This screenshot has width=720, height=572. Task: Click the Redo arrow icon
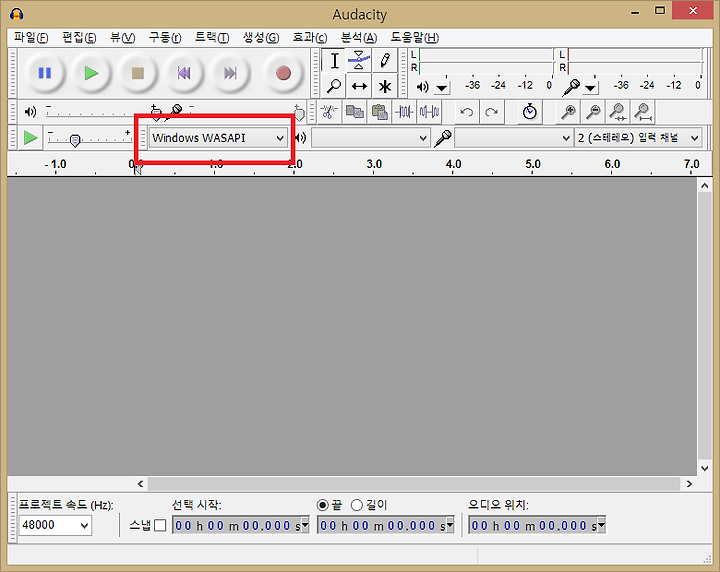click(x=492, y=112)
